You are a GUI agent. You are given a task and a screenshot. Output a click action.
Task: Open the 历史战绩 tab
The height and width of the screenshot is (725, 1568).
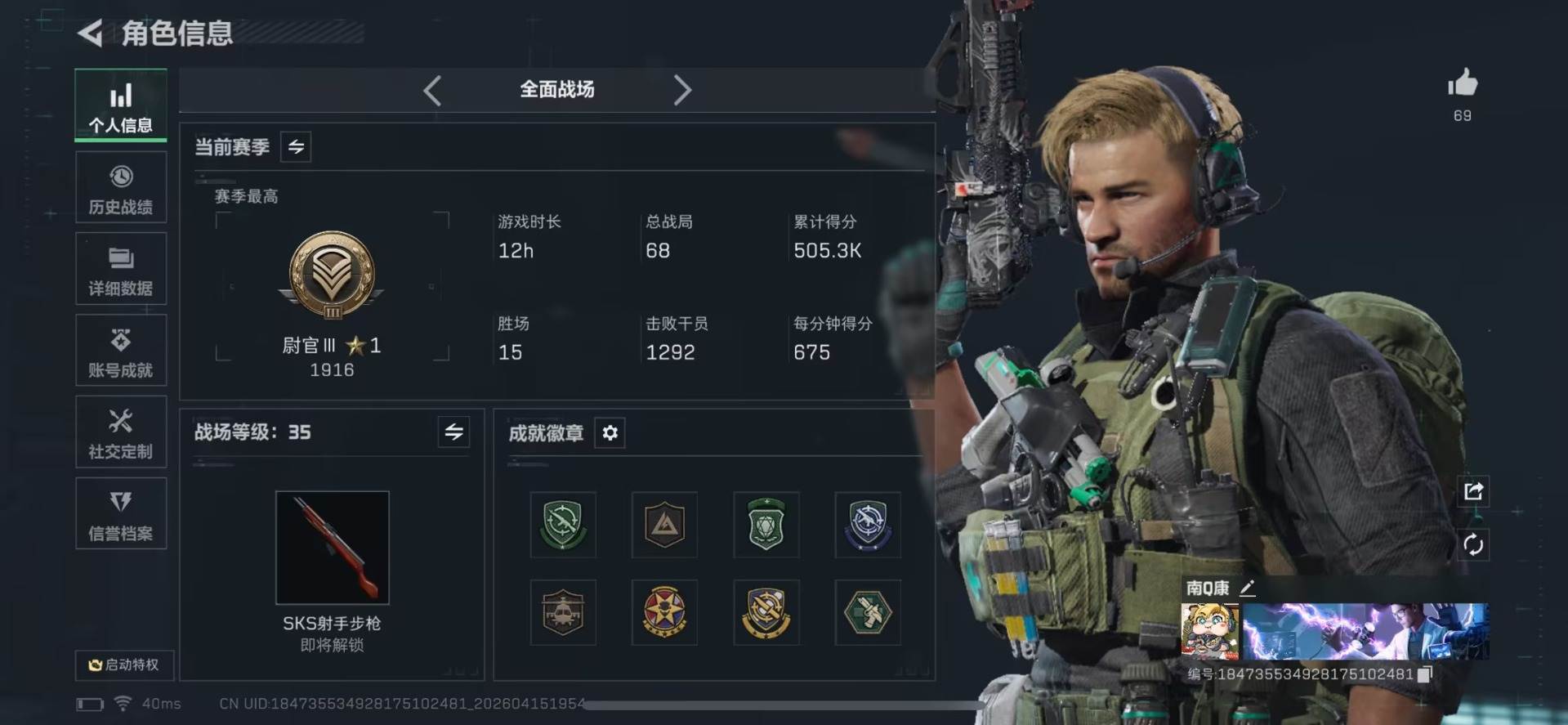(121, 187)
